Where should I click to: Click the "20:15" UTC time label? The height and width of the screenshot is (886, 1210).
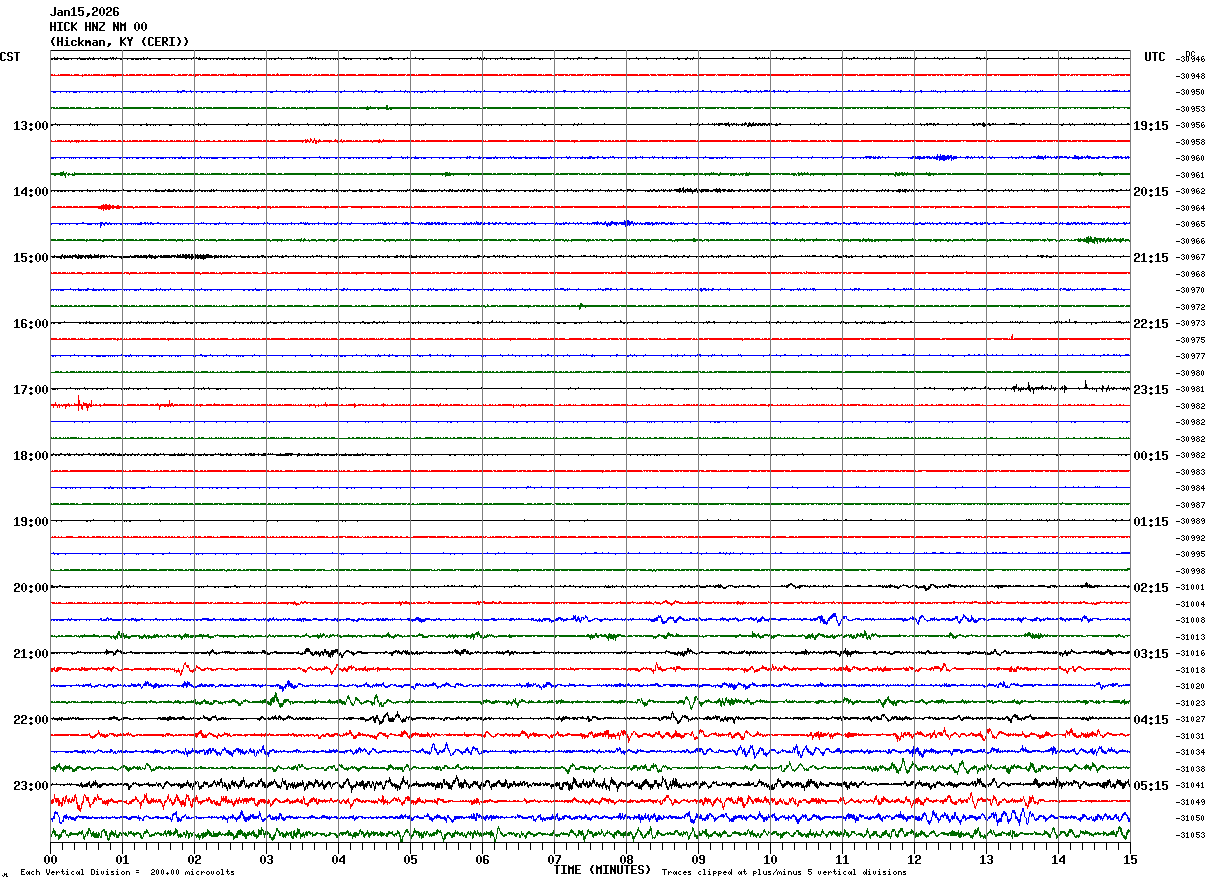pos(1151,192)
